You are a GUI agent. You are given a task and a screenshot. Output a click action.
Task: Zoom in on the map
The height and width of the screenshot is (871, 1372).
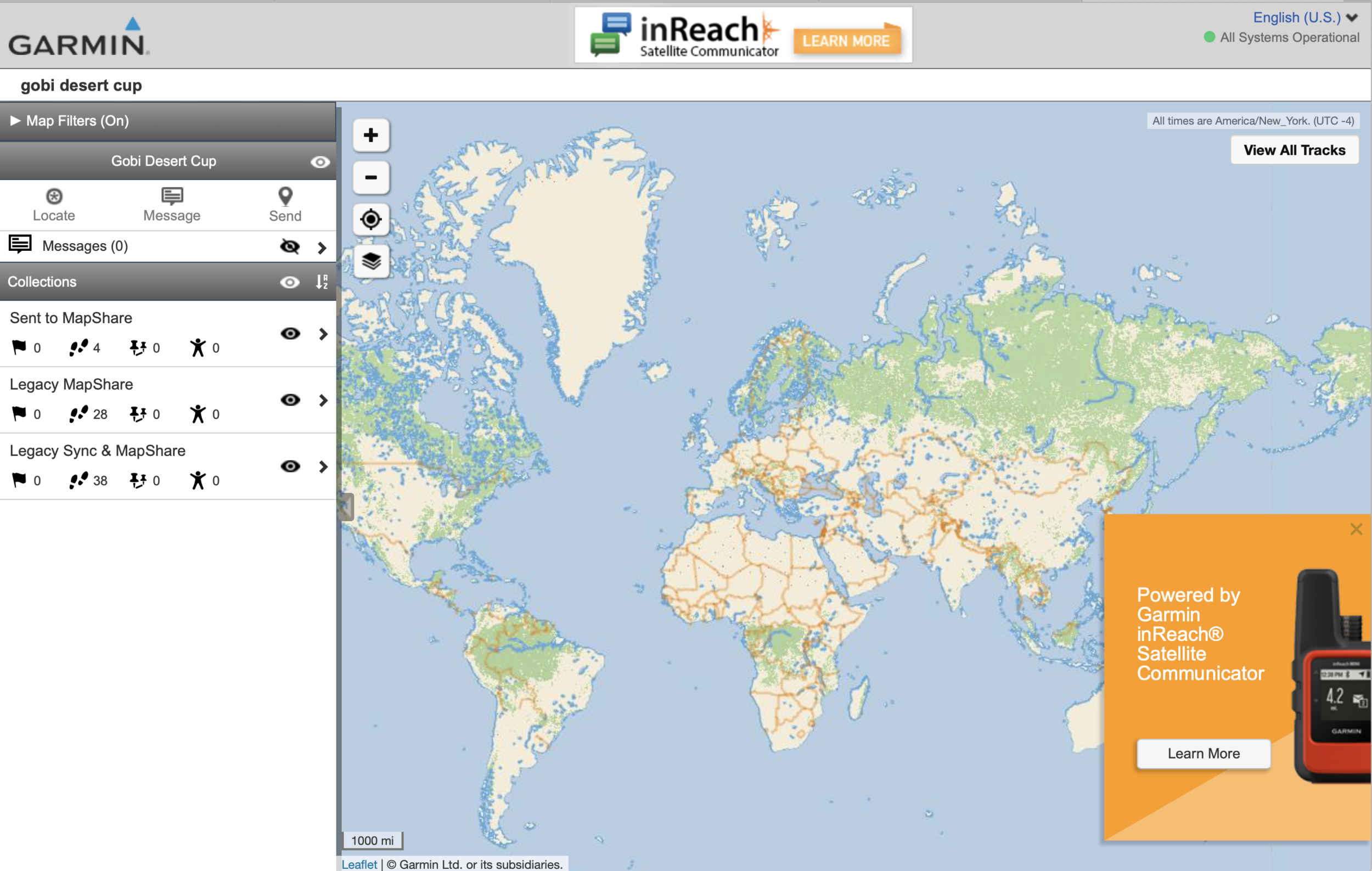371,136
